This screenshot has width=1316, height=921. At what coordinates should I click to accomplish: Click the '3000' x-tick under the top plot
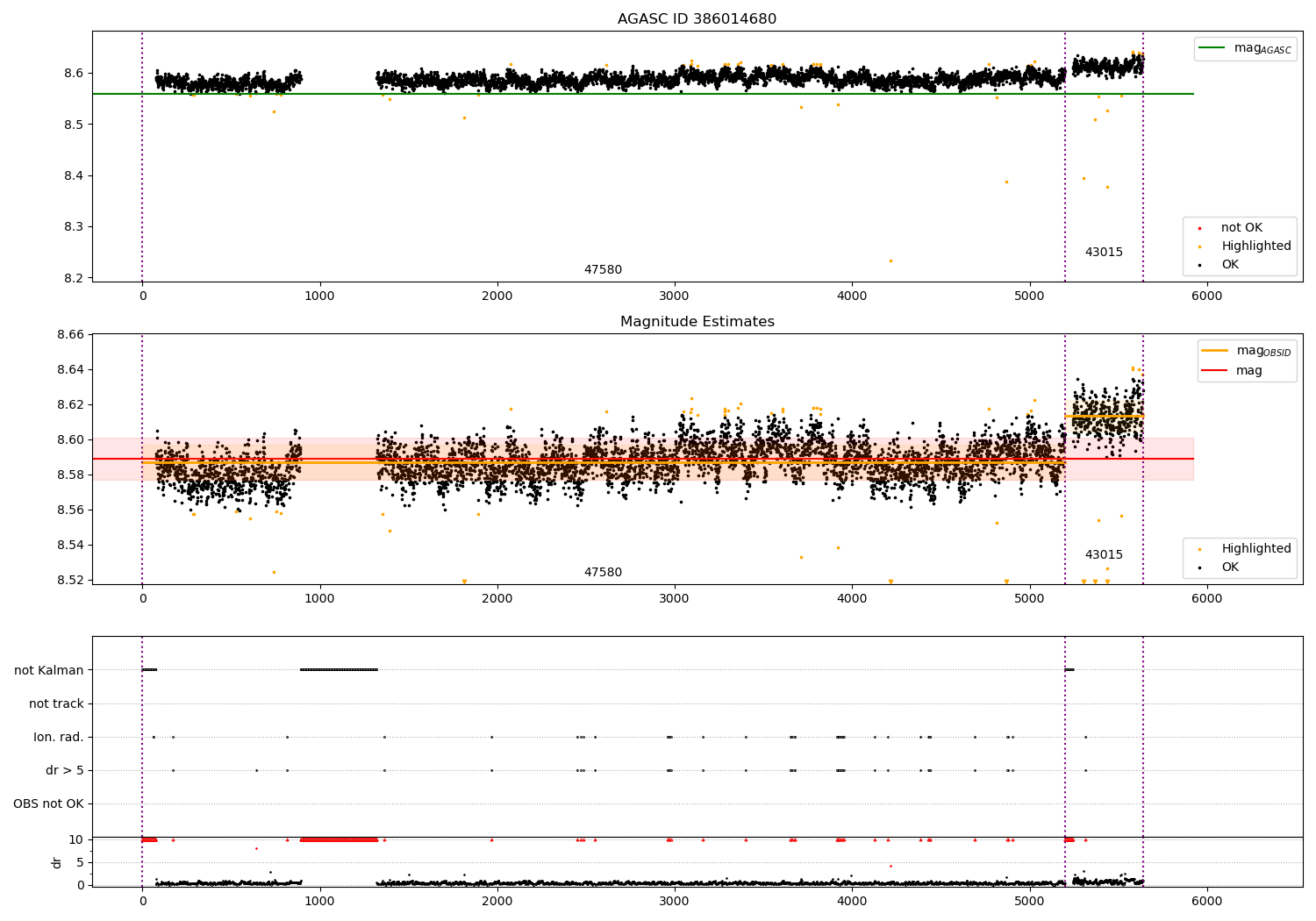(x=675, y=296)
